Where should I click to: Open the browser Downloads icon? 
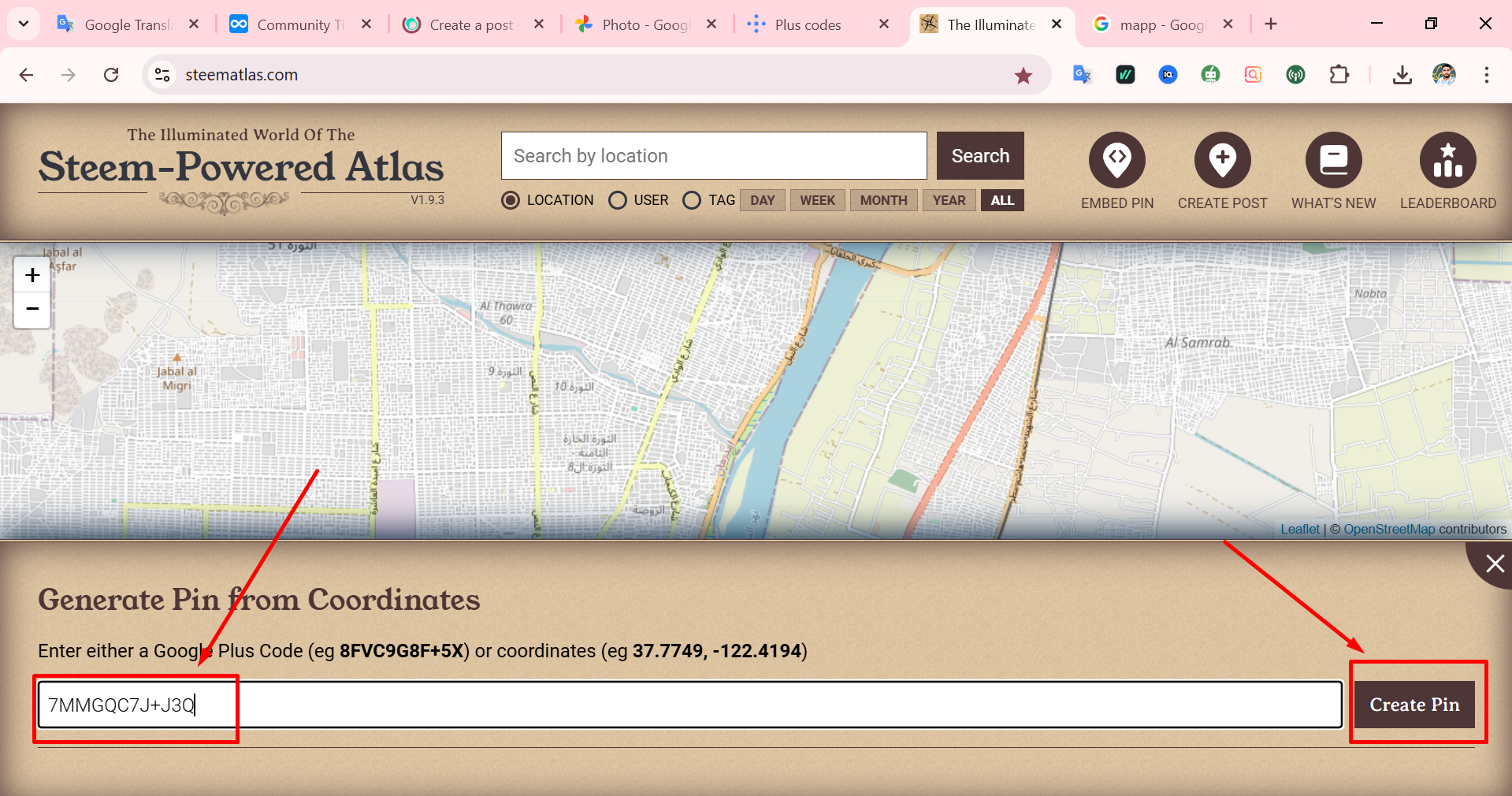coord(1402,75)
